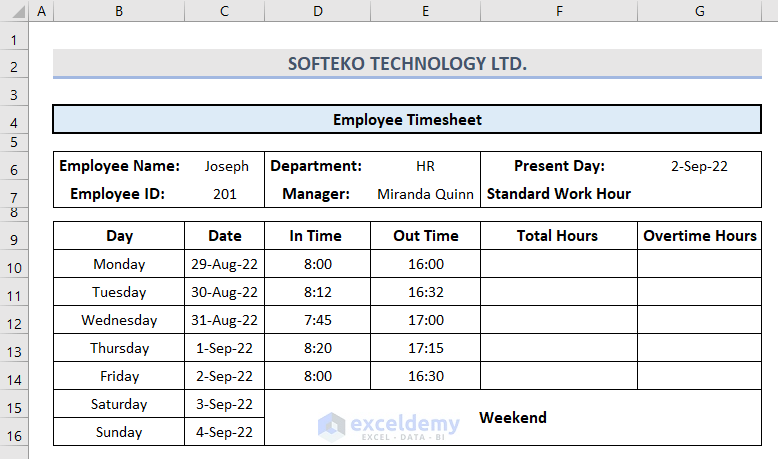Click the employee name value Joseph
Image resolution: width=778 pixels, height=459 pixels.
[226, 166]
